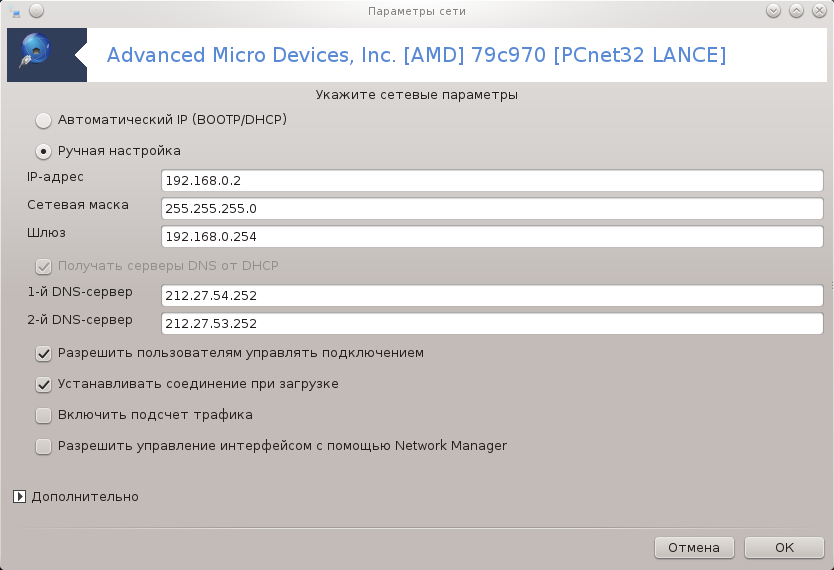The width and height of the screenshot is (834, 570).
Task: Maximize the Параметры сети window
Action: click(x=796, y=11)
